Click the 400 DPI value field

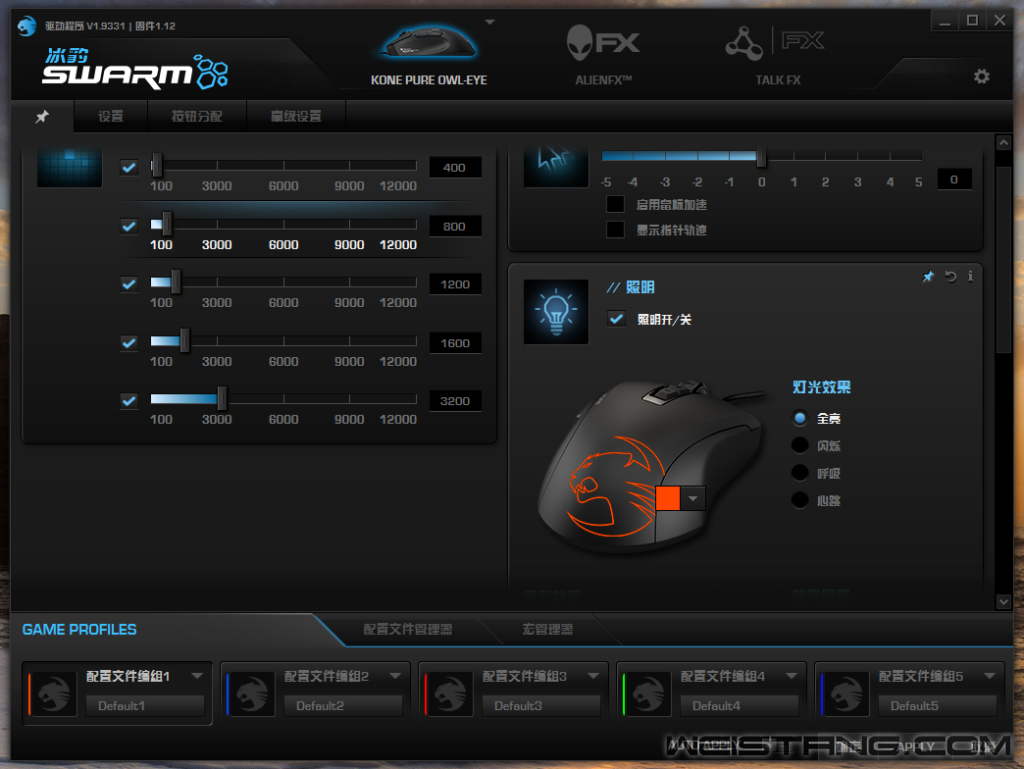tap(455, 168)
